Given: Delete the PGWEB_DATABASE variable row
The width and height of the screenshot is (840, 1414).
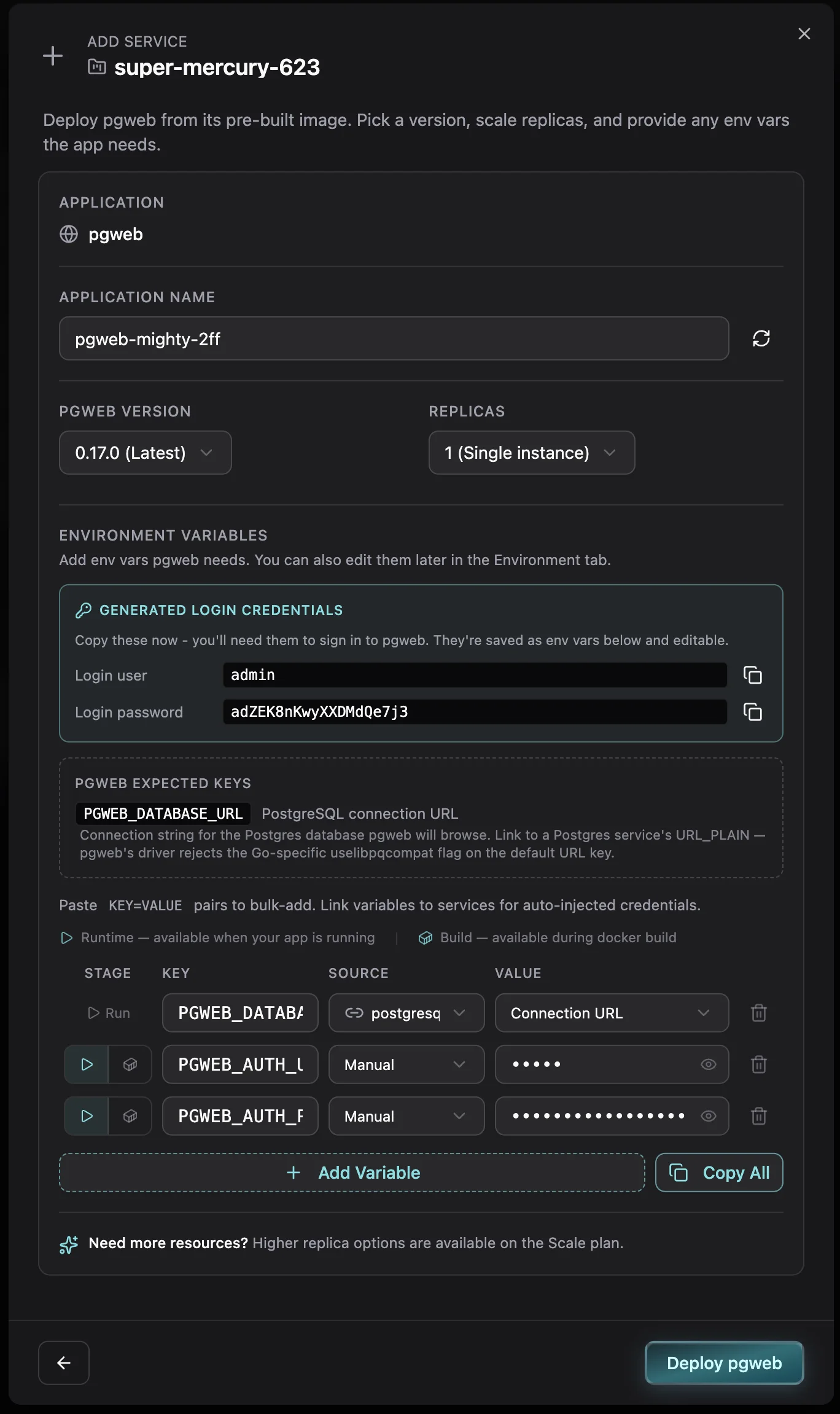Looking at the screenshot, I should click(x=759, y=1013).
